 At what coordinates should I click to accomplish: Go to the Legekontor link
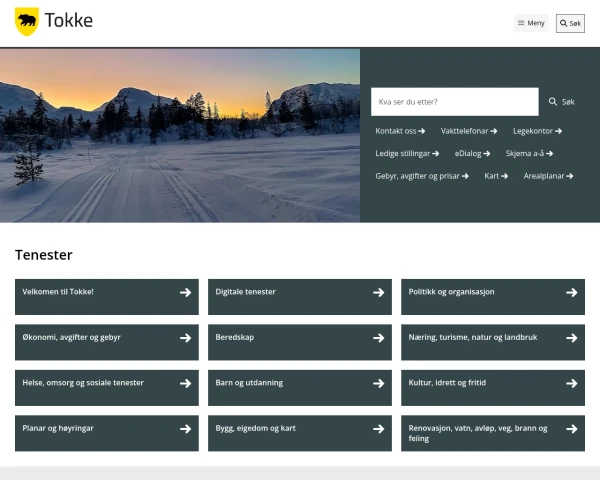(x=537, y=131)
